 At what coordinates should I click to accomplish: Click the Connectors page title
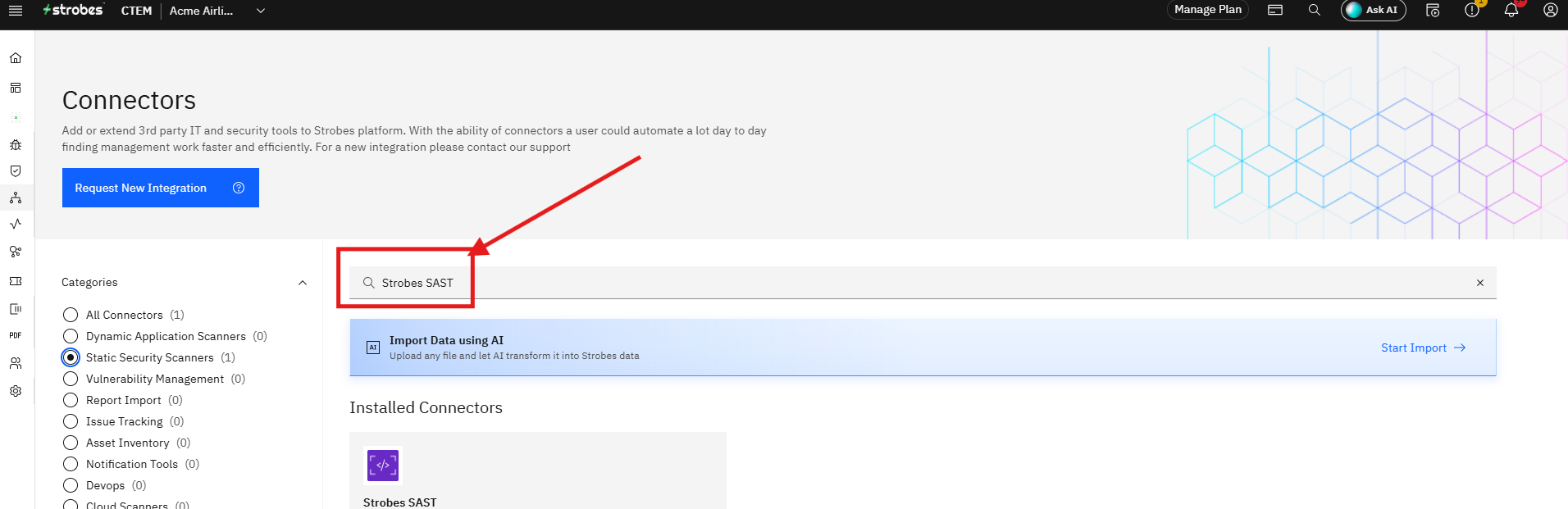(x=129, y=100)
